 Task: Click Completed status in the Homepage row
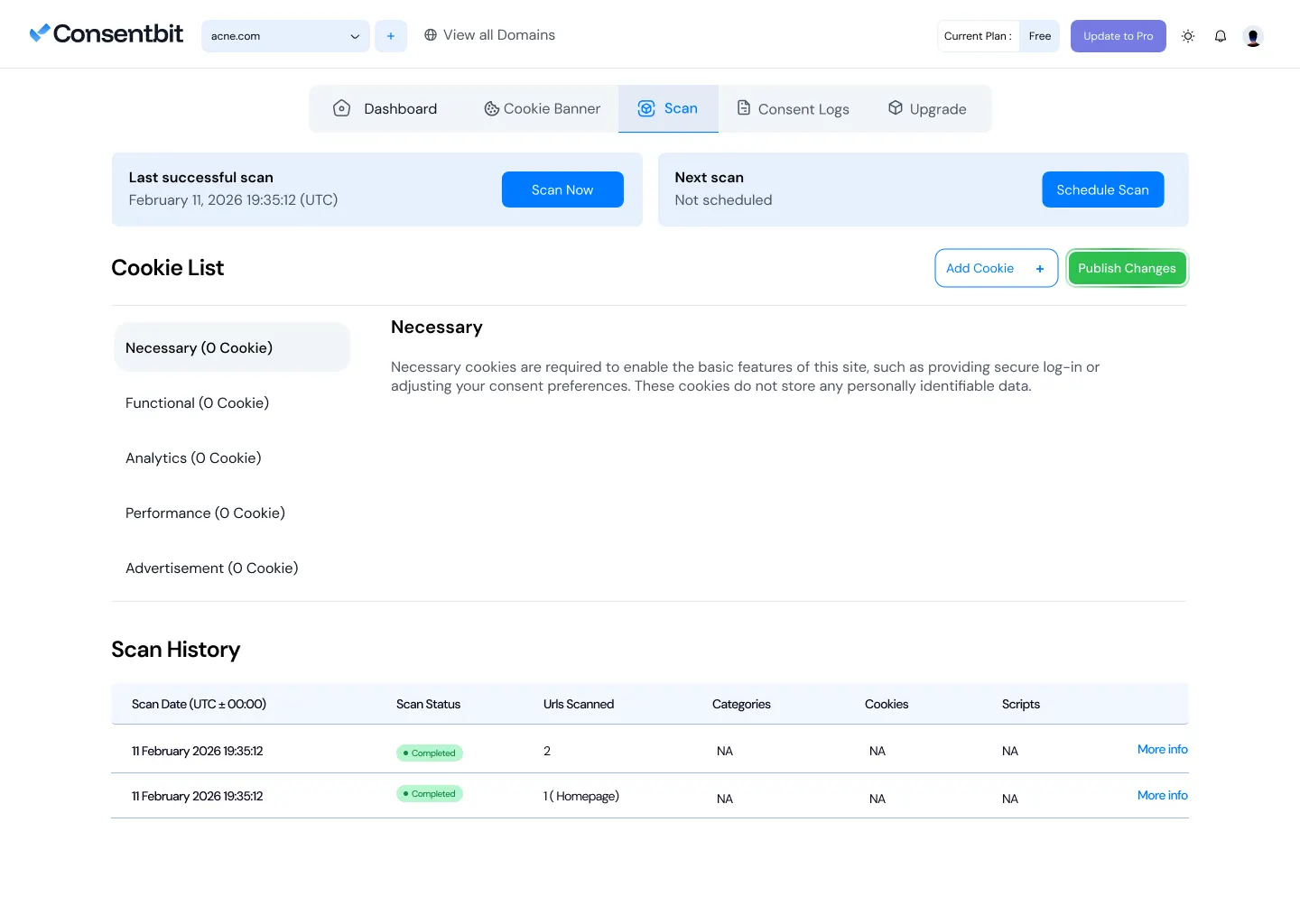430,794
